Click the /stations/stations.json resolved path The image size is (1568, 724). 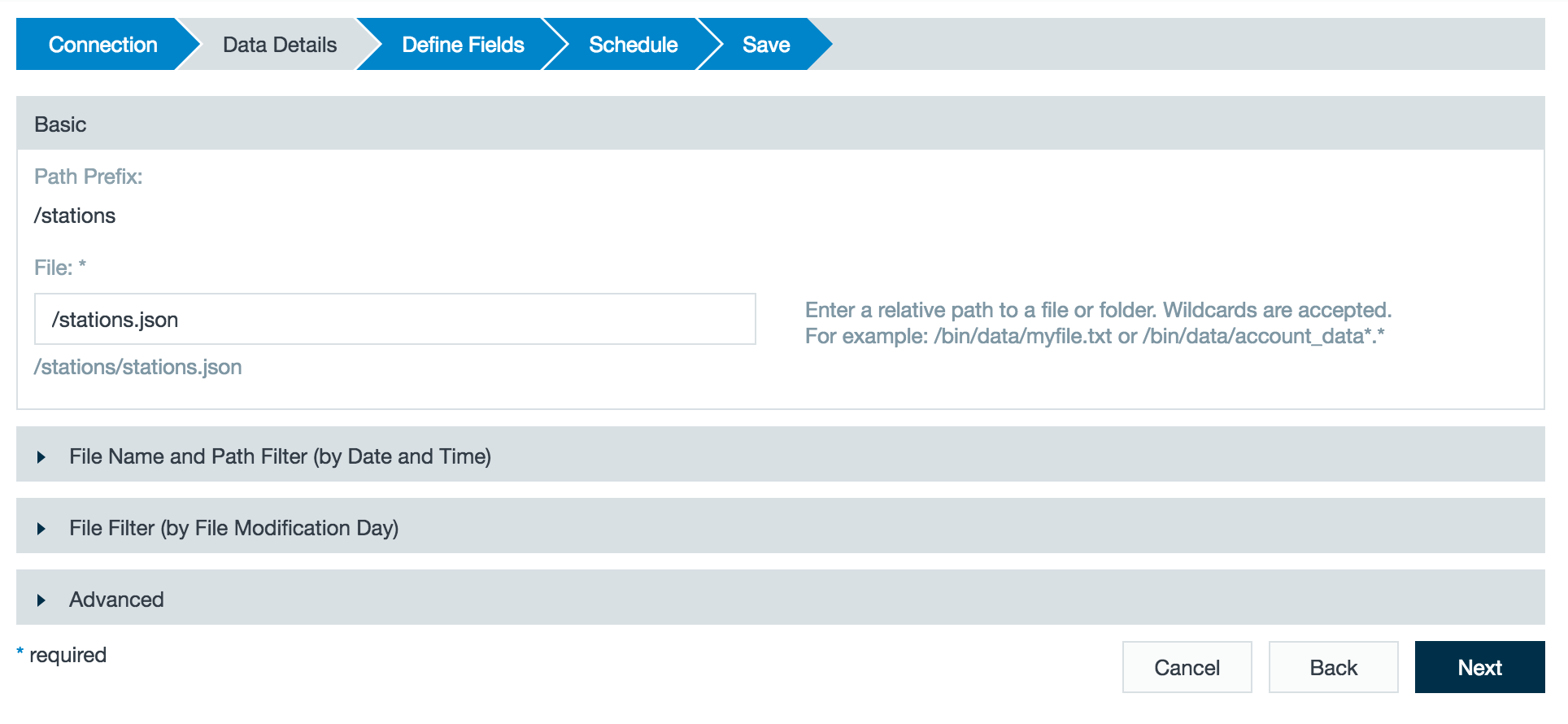point(138,367)
